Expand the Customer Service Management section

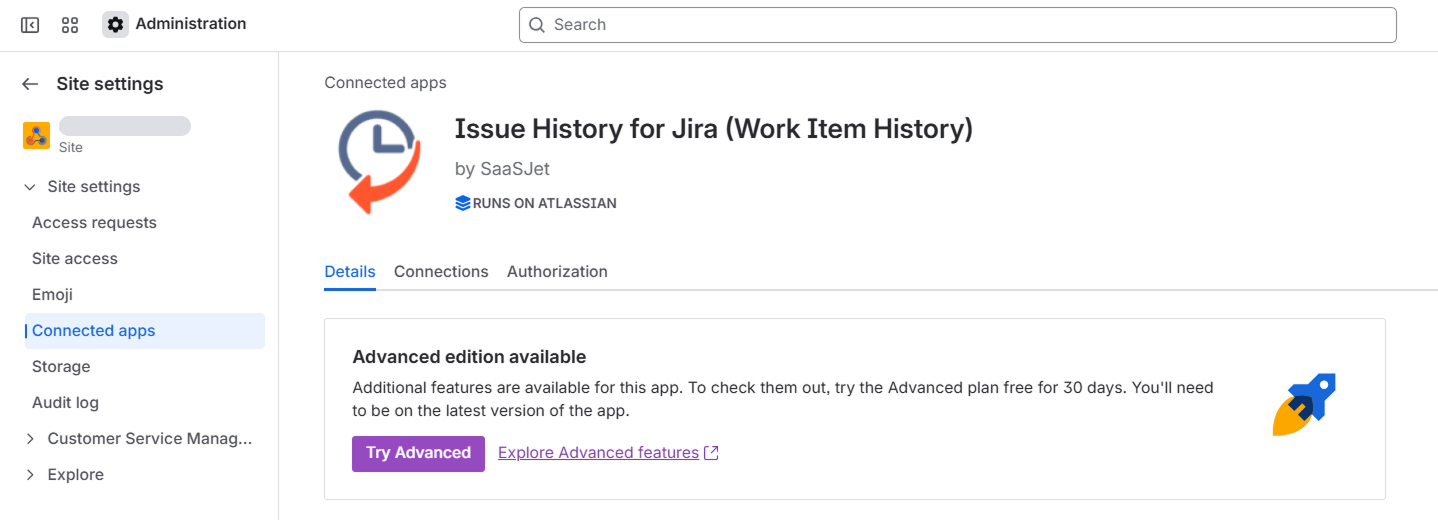[x=30, y=439]
